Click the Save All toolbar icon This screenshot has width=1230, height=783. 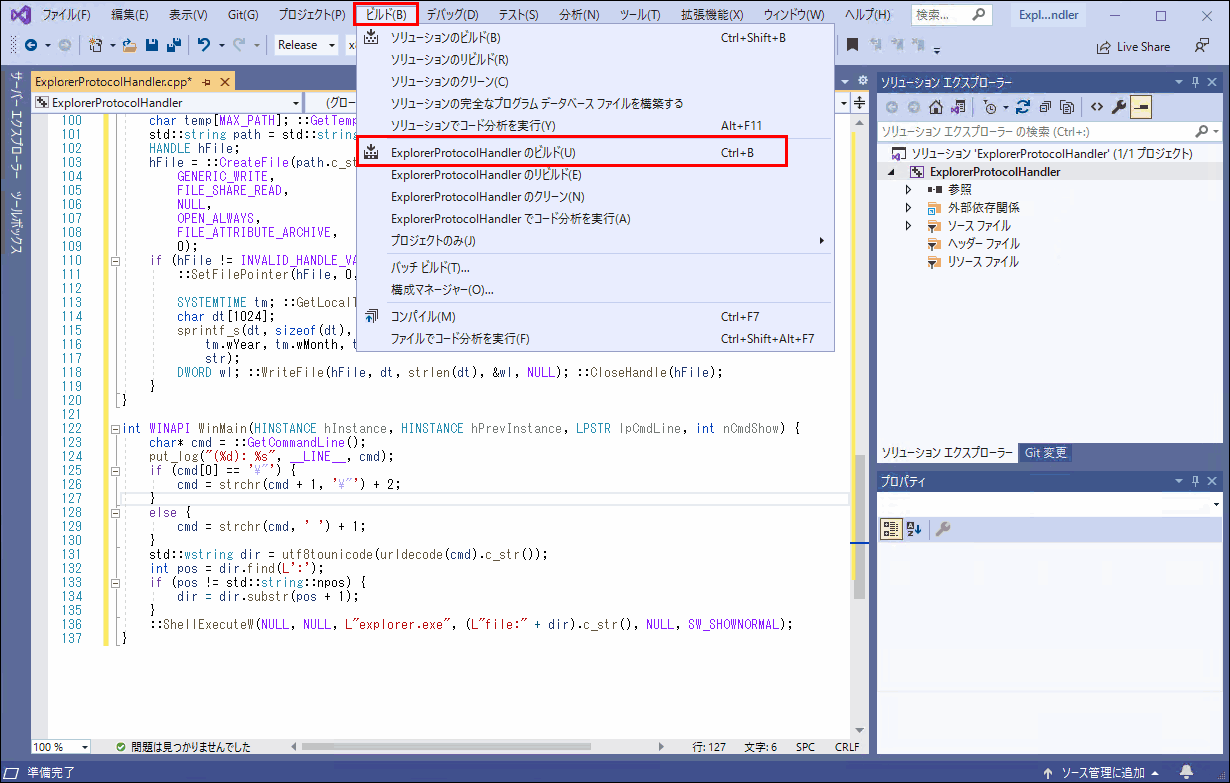point(174,45)
